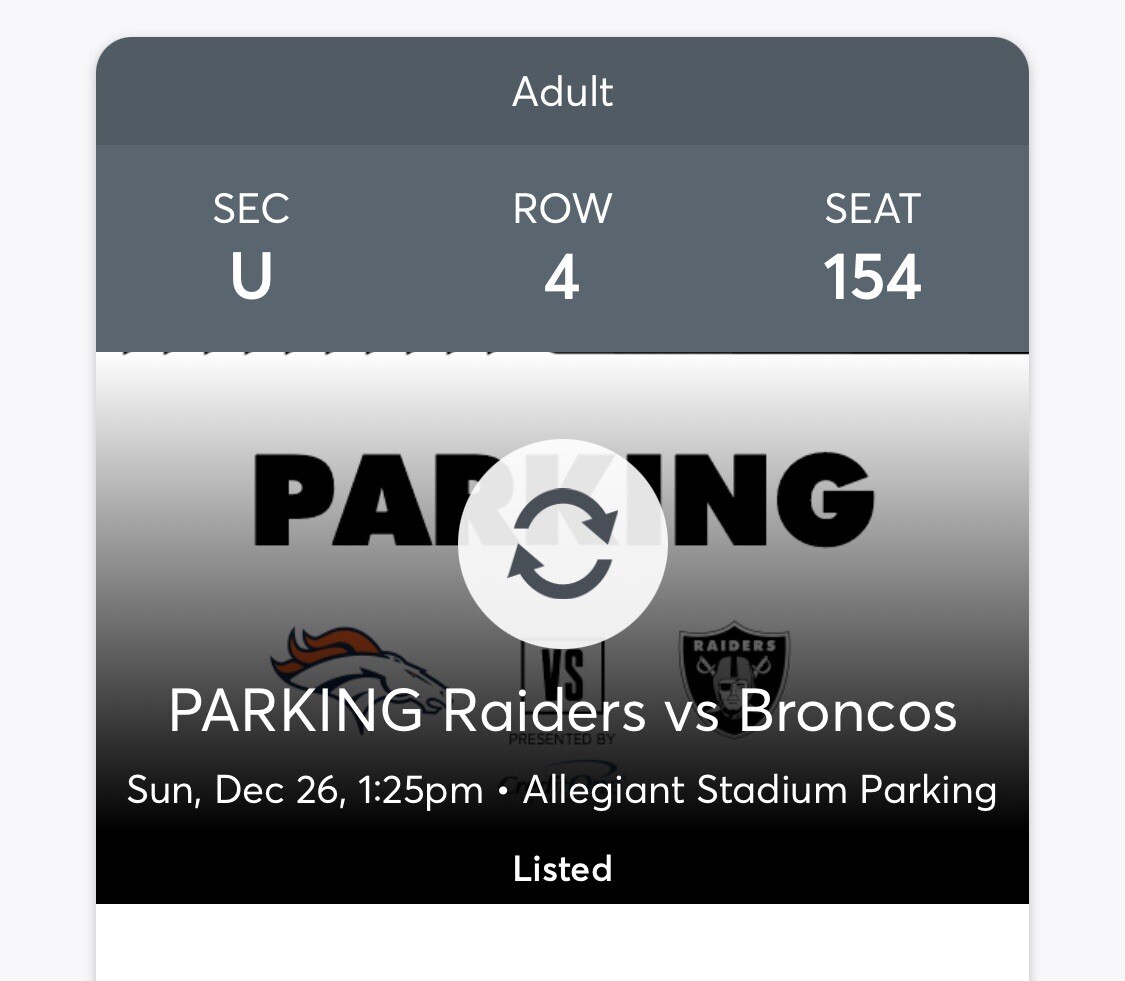The image size is (1125, 981).
Task: Click the PRESENTED BY sponsor text
Action: click(562, 740)
